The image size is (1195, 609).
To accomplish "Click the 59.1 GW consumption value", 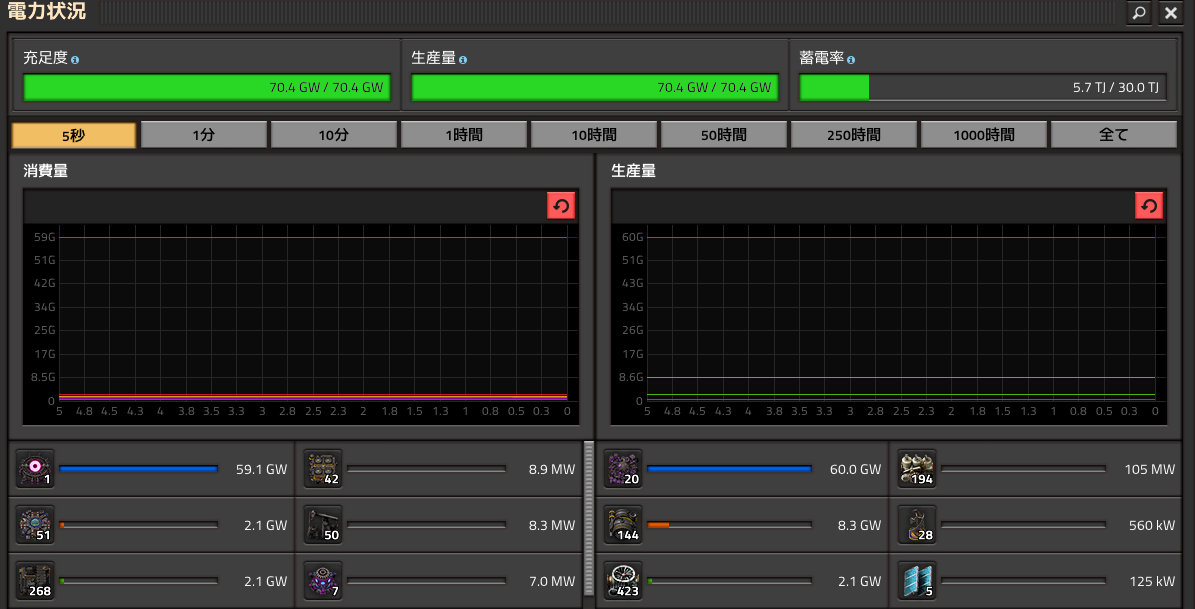I will click(x=261, y=470).
